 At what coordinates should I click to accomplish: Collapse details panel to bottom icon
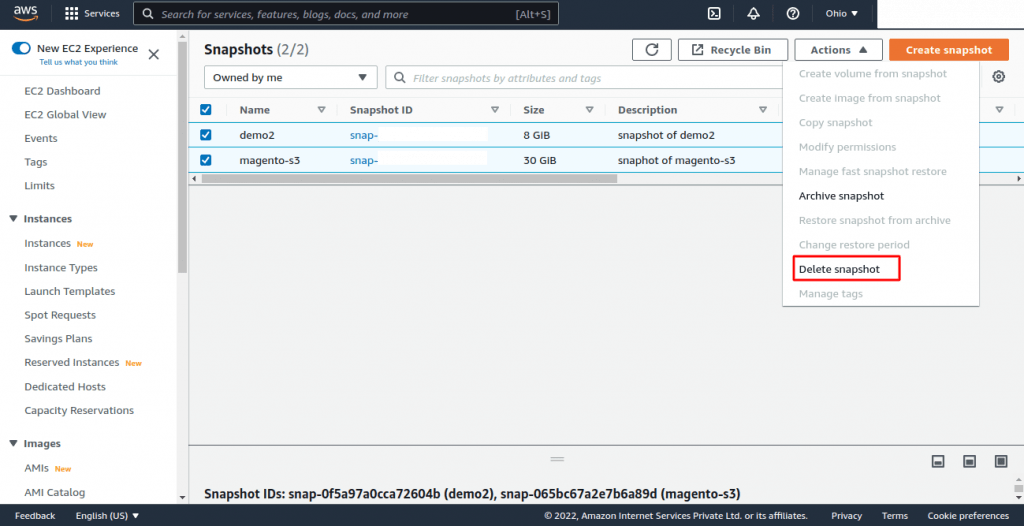(x=938, y=461)
